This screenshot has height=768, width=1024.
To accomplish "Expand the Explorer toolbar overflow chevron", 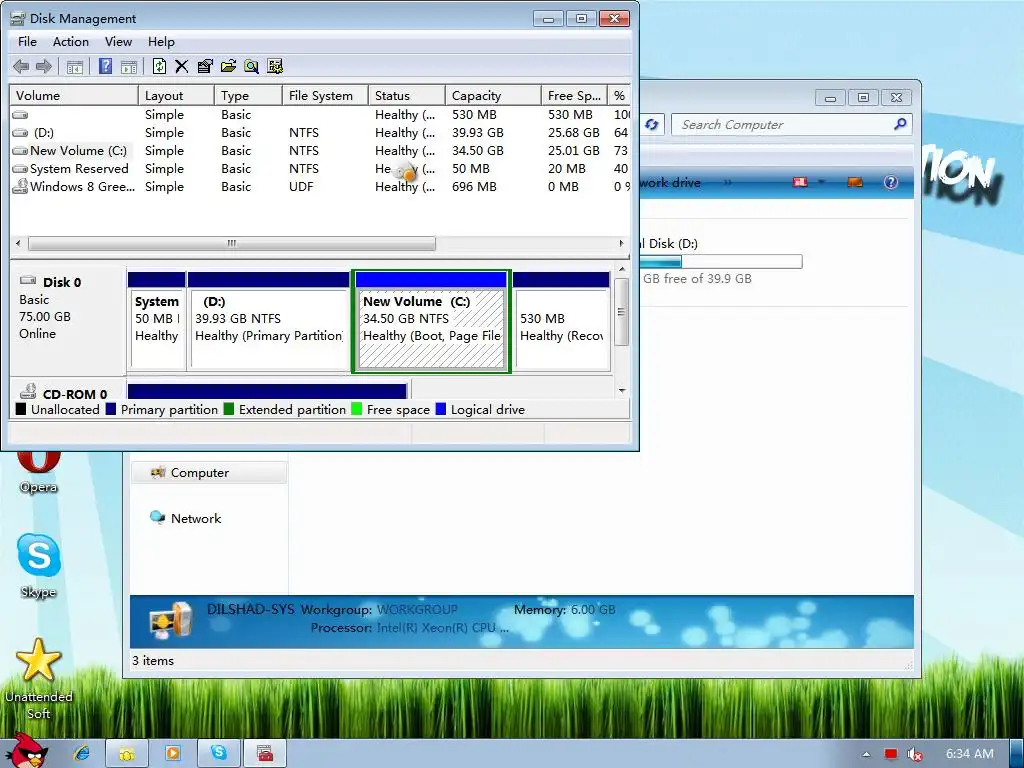I will click(x=728, y=183).
